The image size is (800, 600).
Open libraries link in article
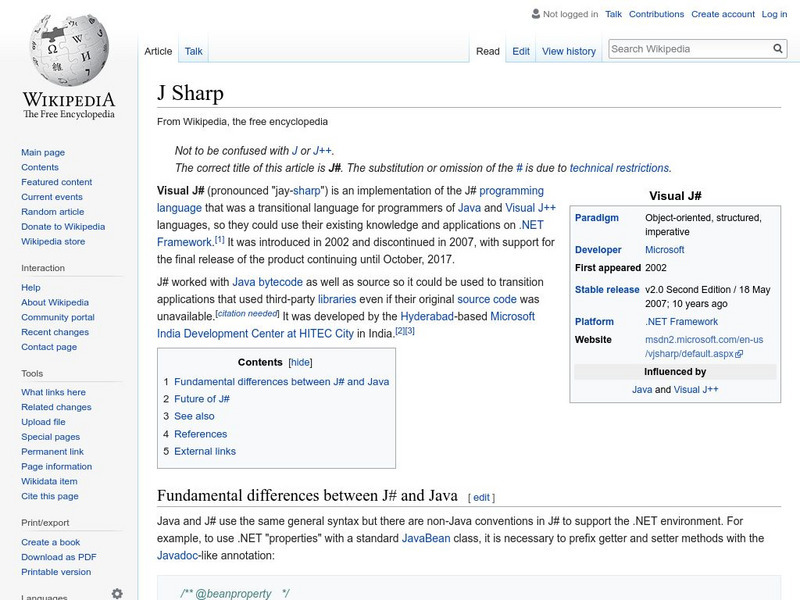point(337,299)
